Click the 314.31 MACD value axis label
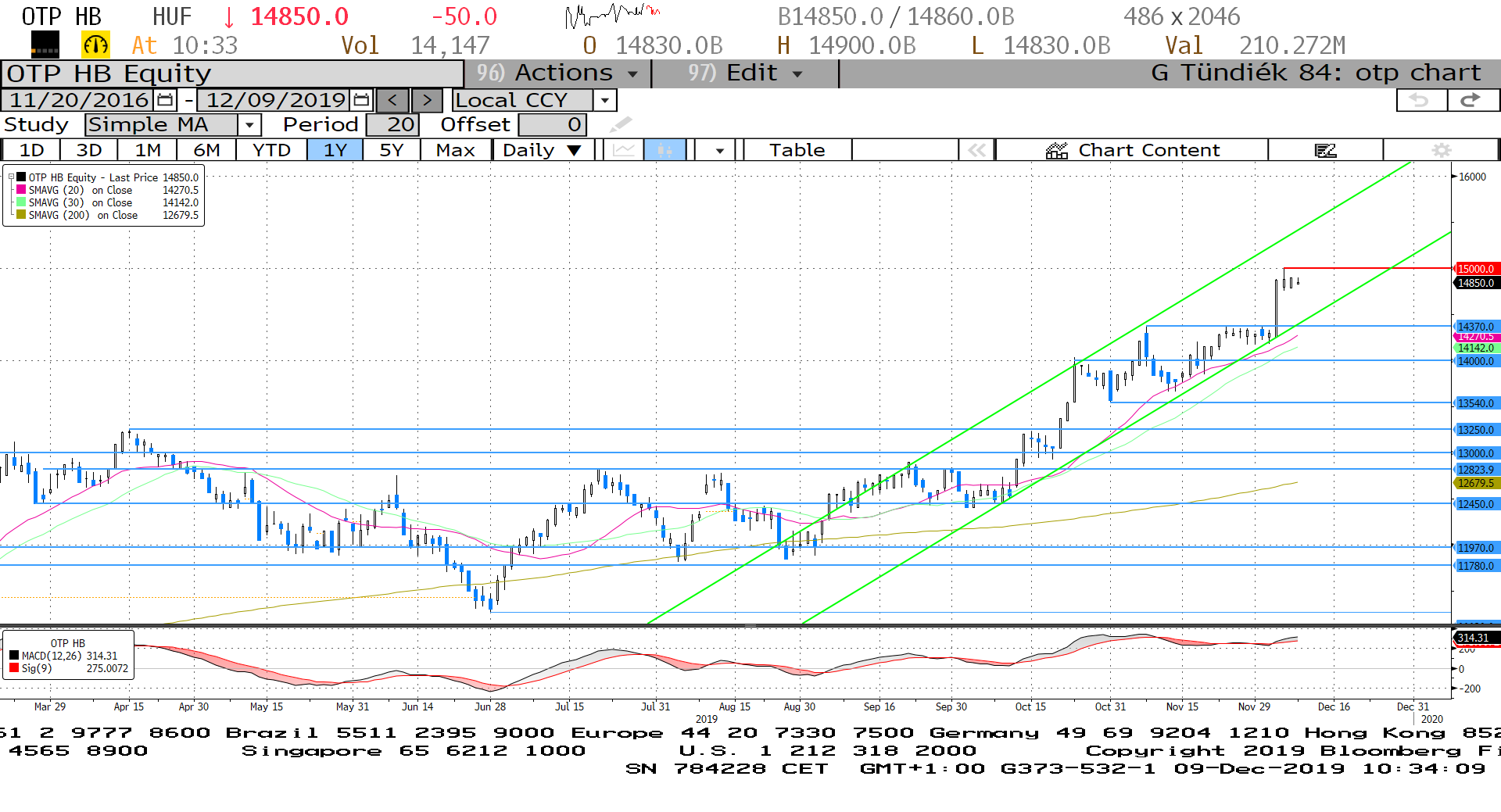The image size is (1501, 812). click(x=1476, y=638)
